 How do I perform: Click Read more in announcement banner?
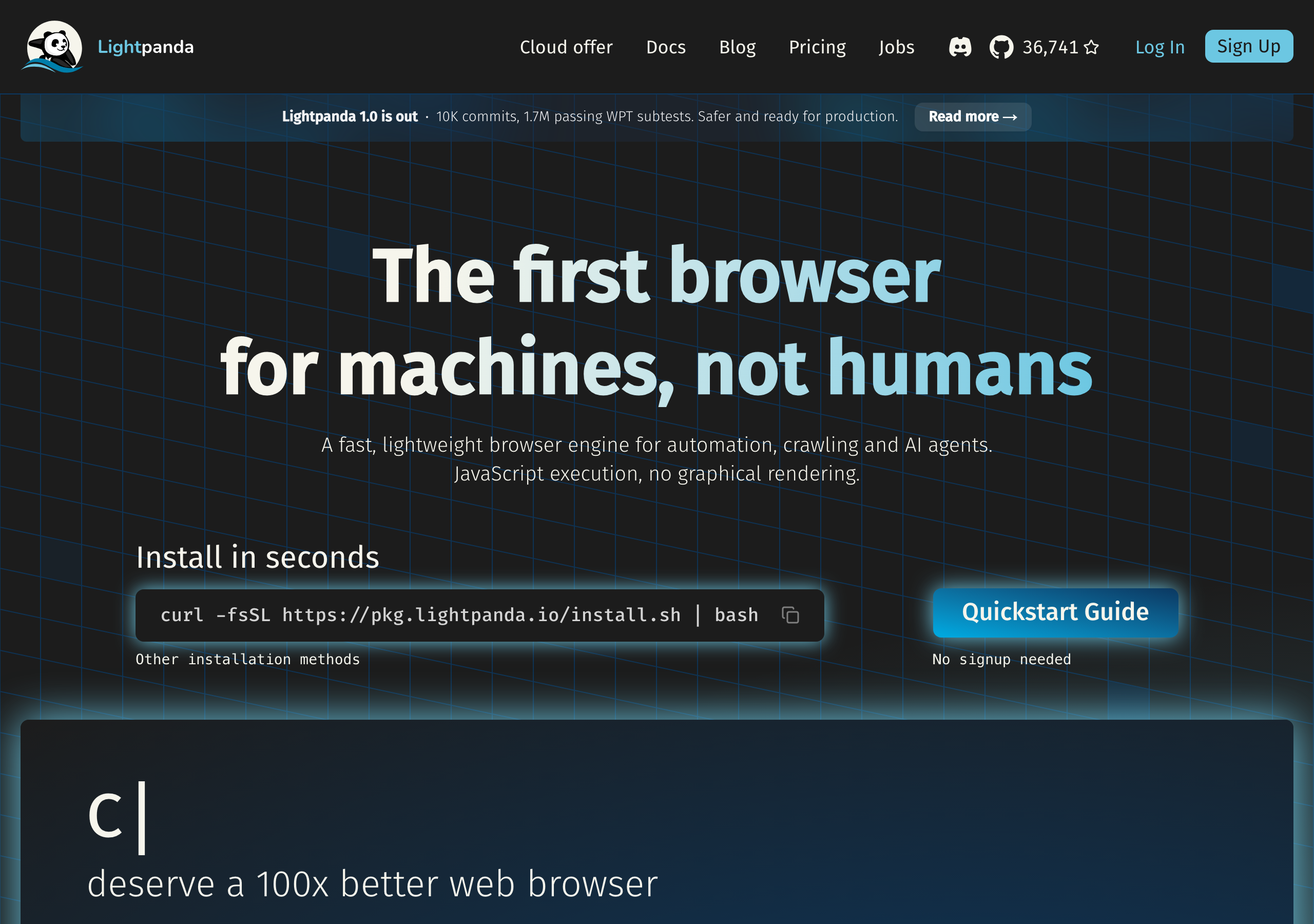tap(972, 117)
